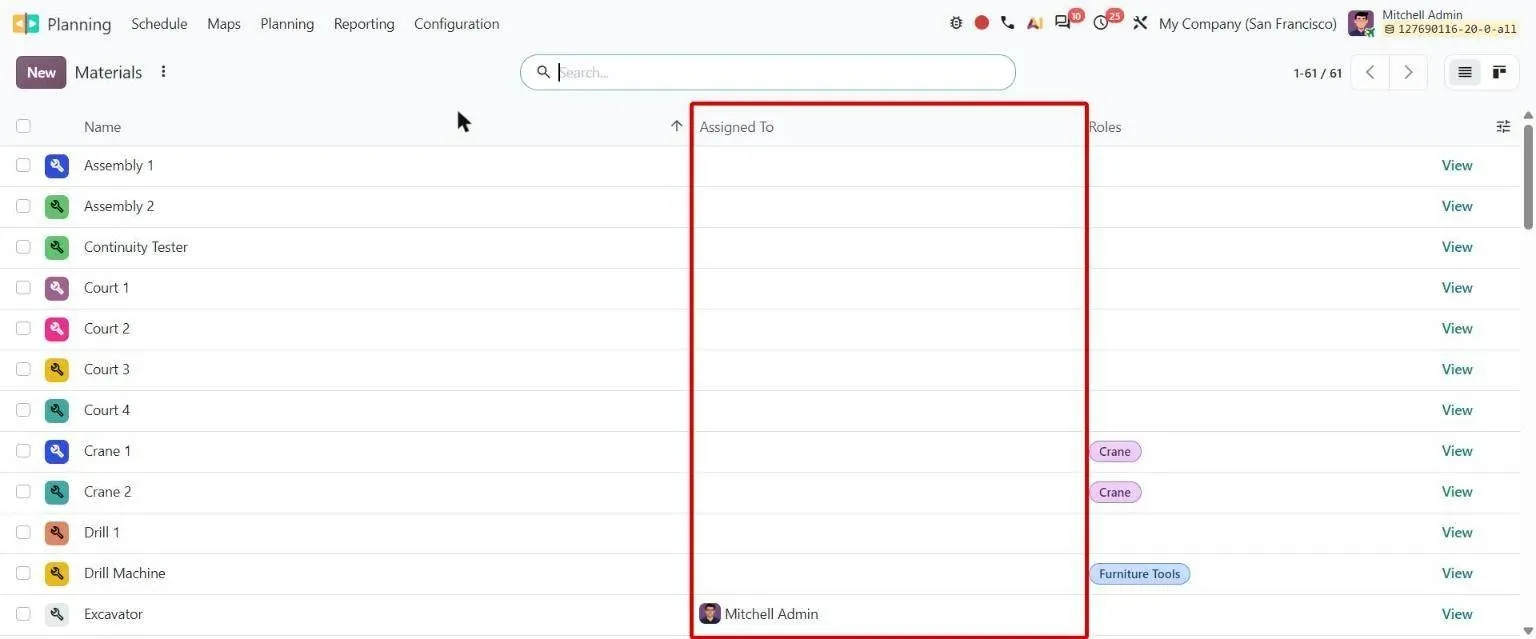Open the Maps menu

(x=224, y=23)
